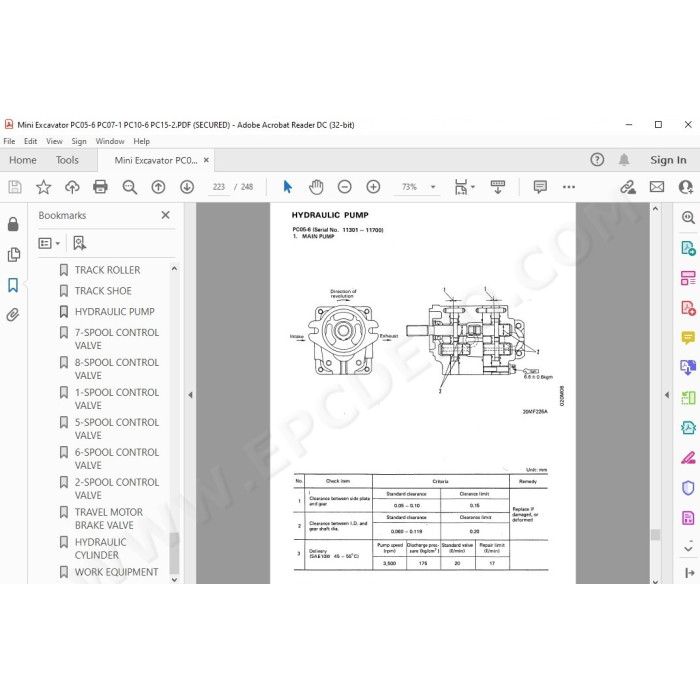The image size is (700, 700).
Task: Open the find text magnifier icon
Action: pos(129,187)
